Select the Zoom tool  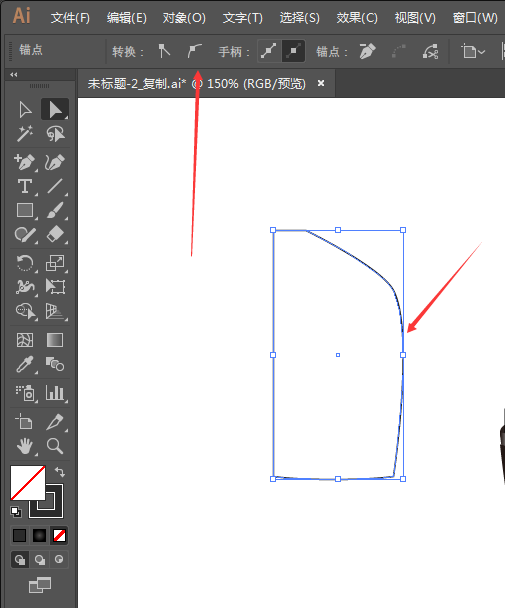tap(55, 446)
